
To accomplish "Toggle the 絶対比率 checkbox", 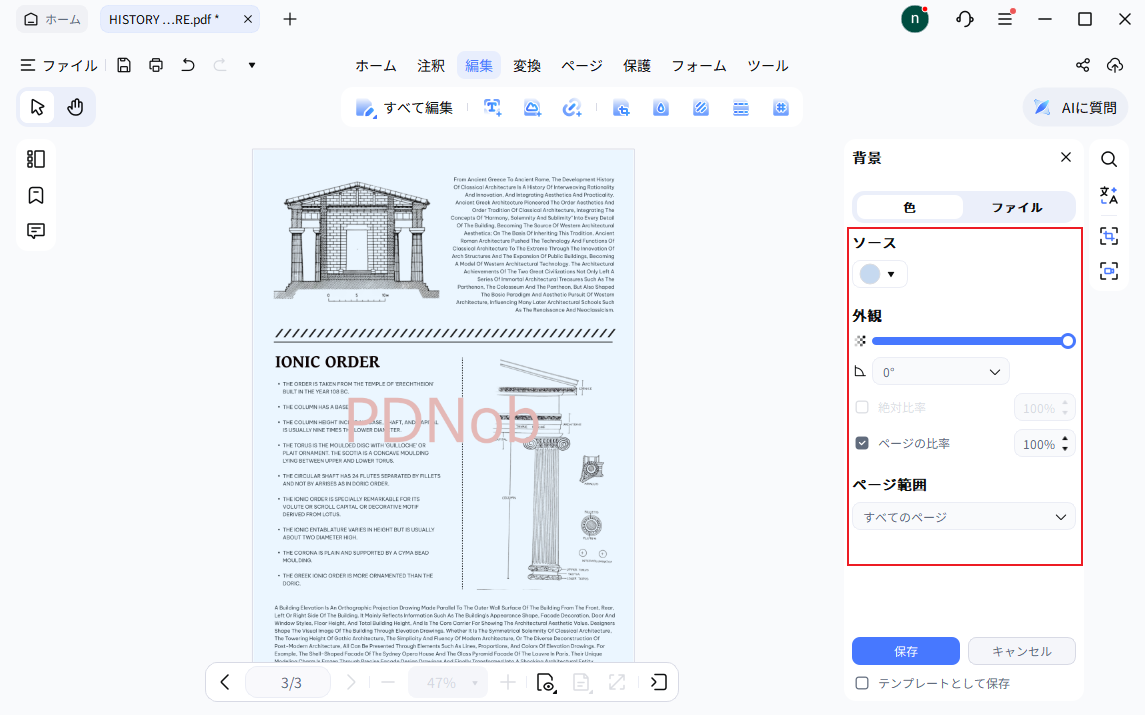I will coord(862,408).
